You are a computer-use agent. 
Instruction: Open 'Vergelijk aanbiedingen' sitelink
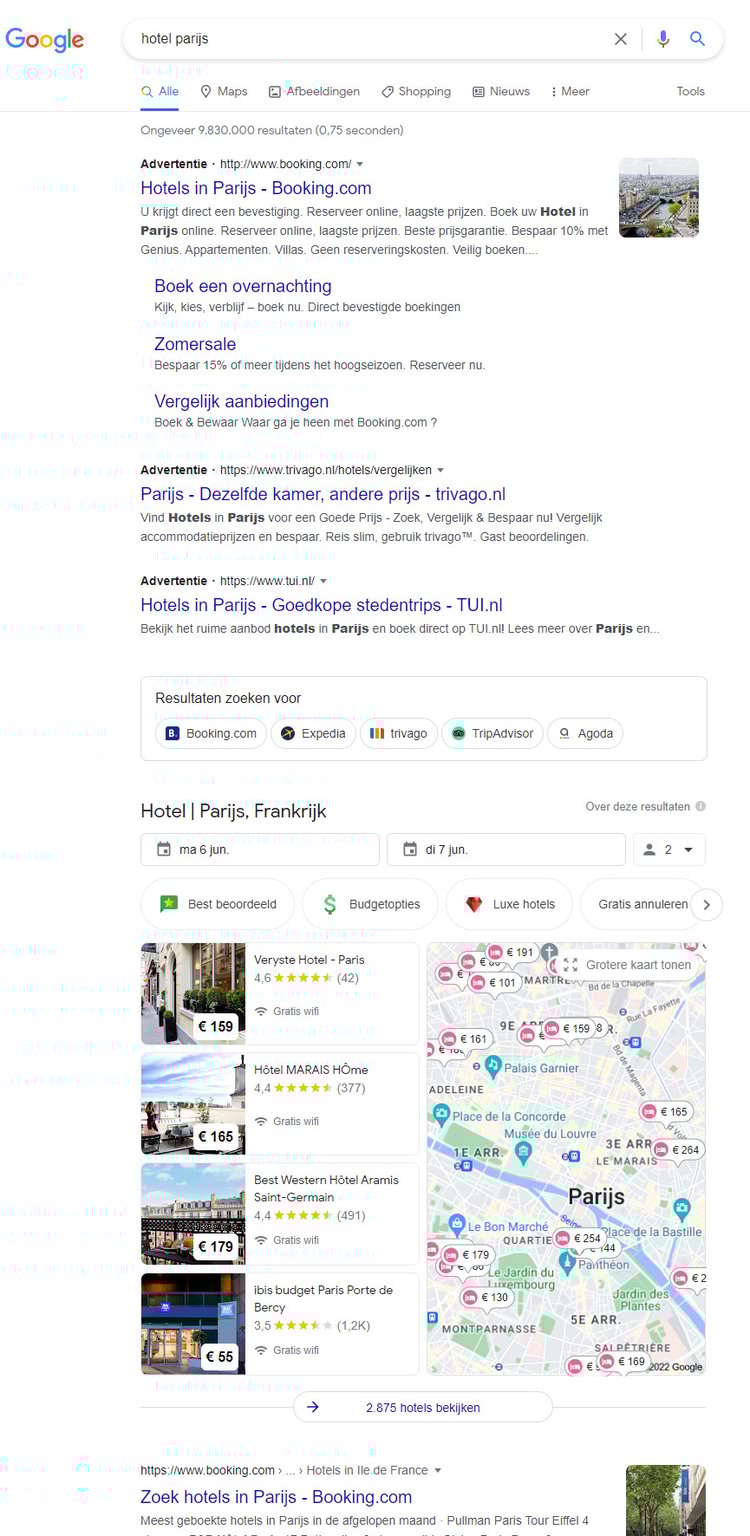coord(241,401)
